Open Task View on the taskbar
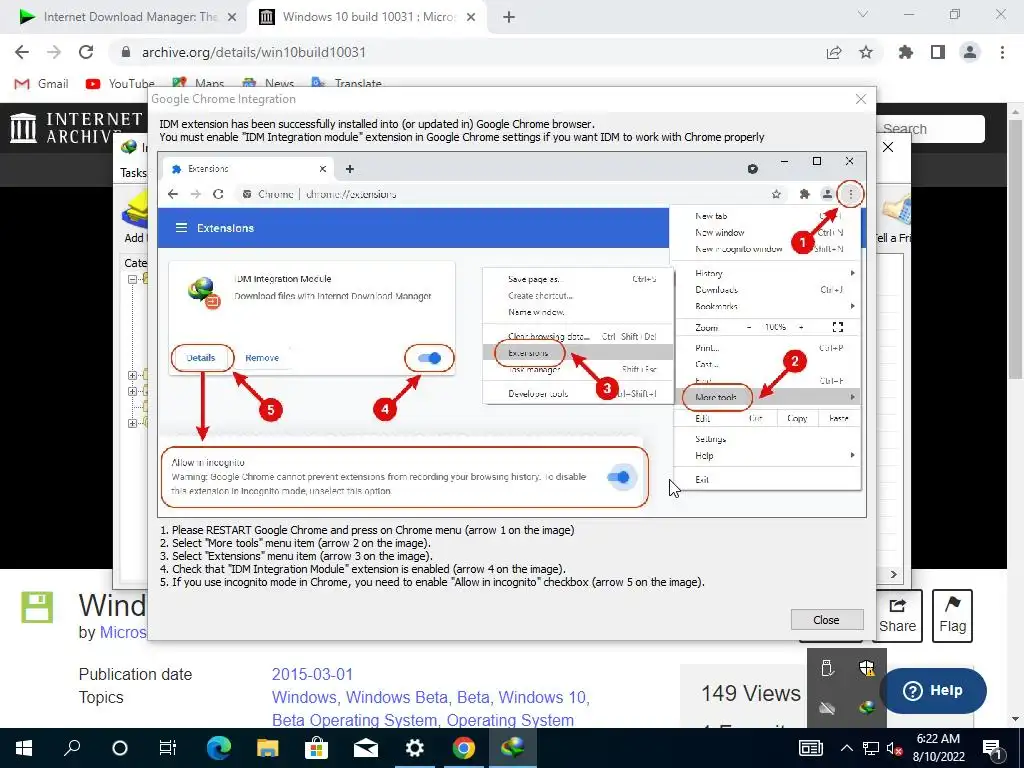1024x768 pixels. pos(168,748)
